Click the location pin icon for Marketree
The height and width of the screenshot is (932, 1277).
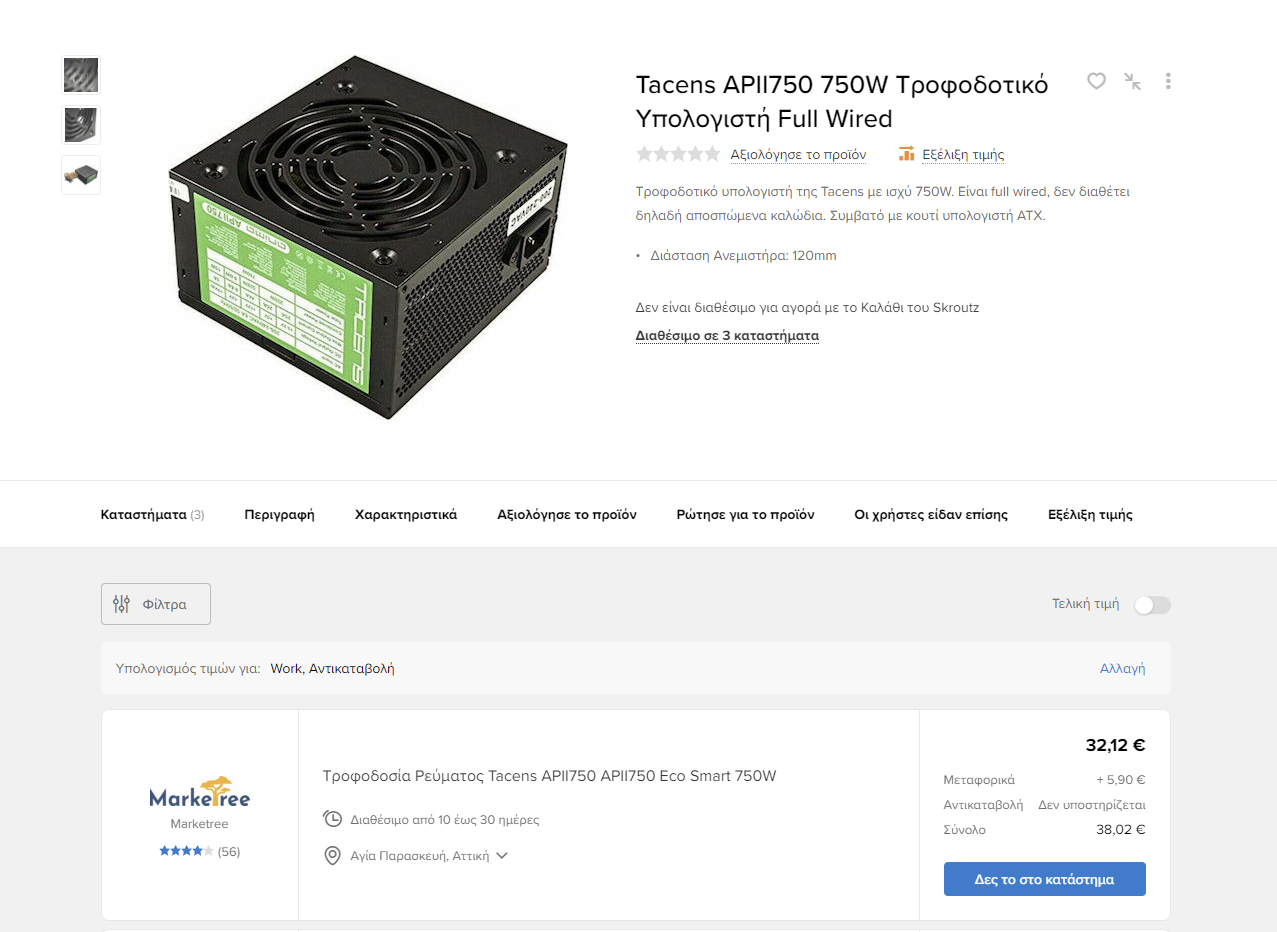(333, 856)
